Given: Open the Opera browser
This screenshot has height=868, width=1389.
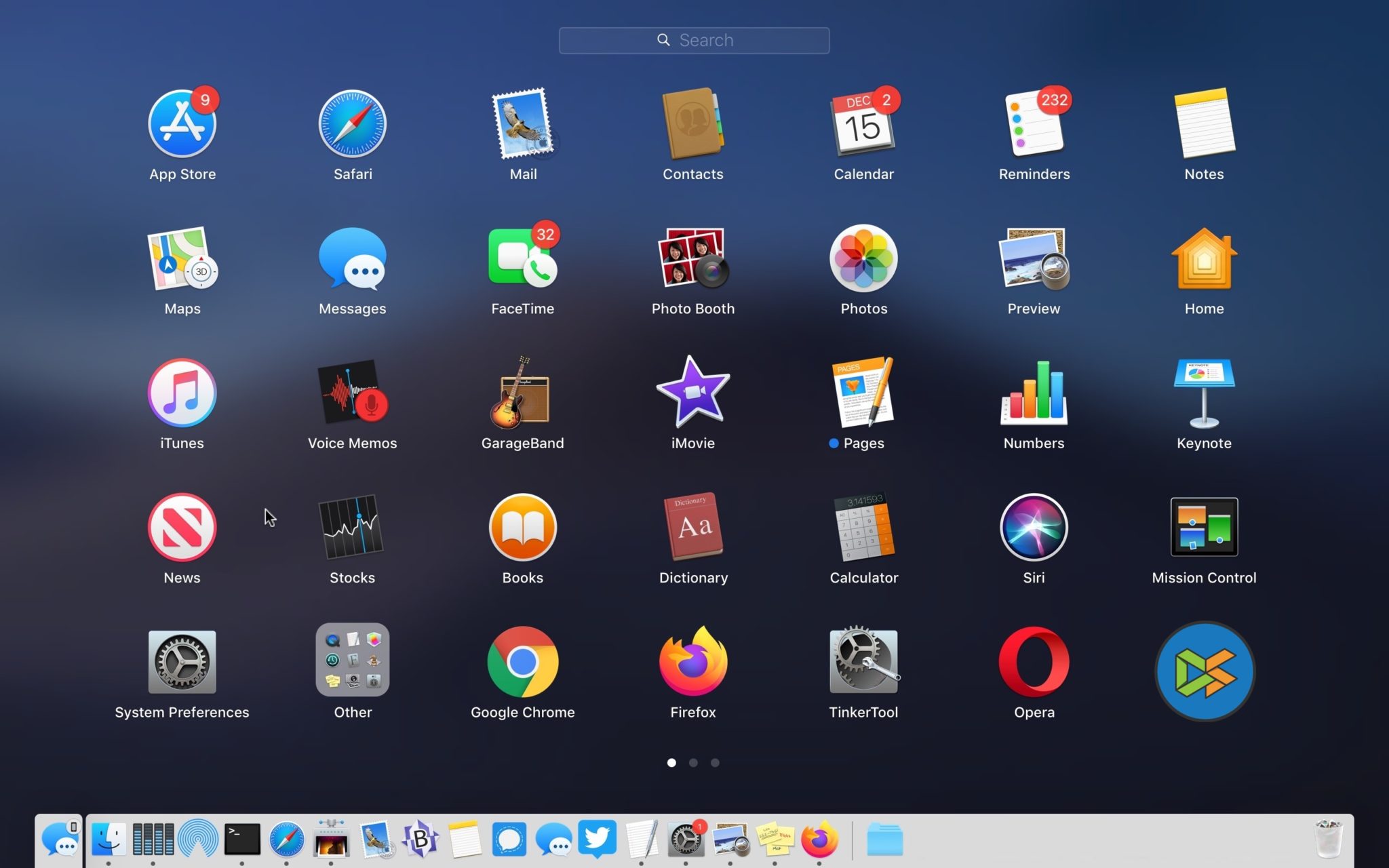Looking at the screenshot, I should click(1034, 663).
